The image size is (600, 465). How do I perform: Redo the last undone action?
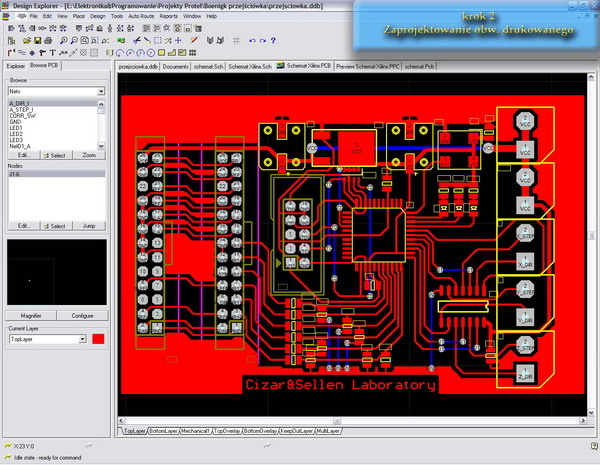(x=262, y=40)
